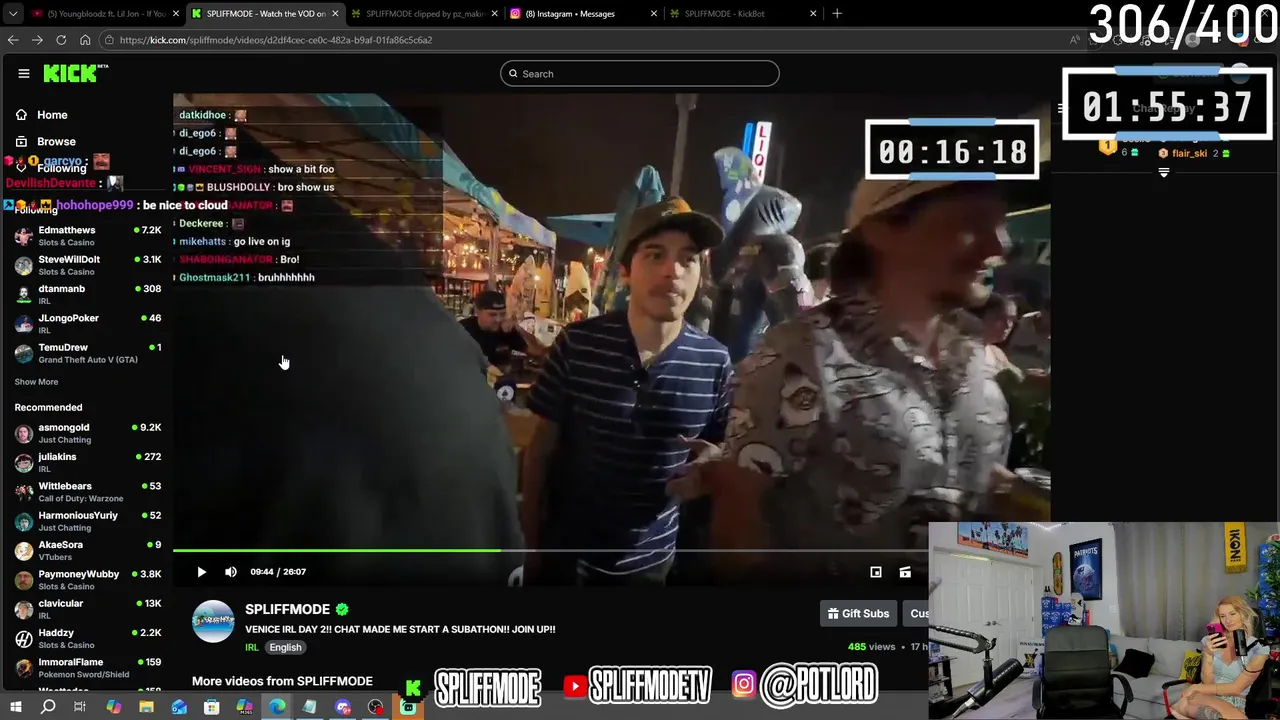Open juliakins recommended channel

pos(88,462)
